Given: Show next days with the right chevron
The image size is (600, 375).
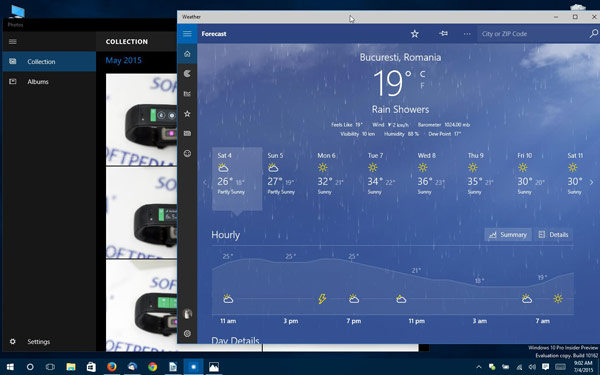Looking at the screenshot, I should coord(591,183).
